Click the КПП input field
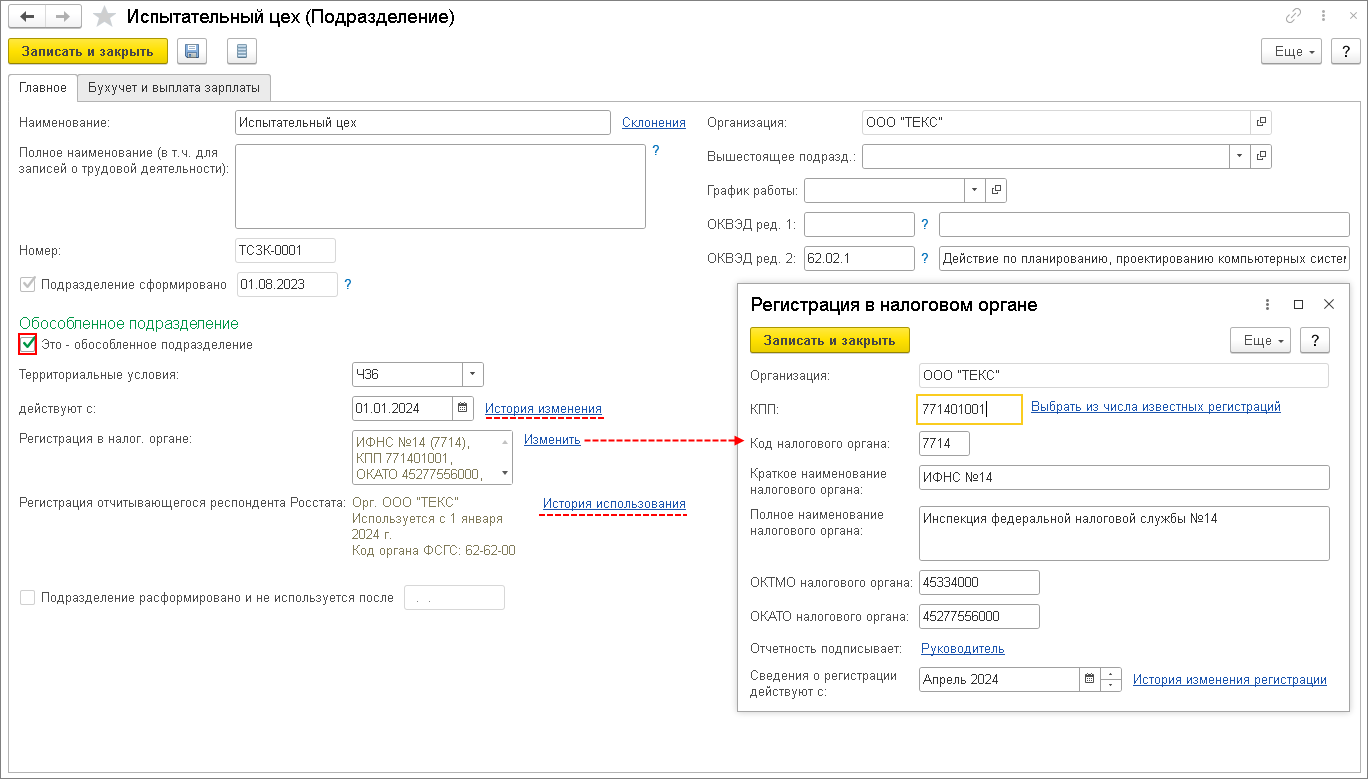 [968, 409]
